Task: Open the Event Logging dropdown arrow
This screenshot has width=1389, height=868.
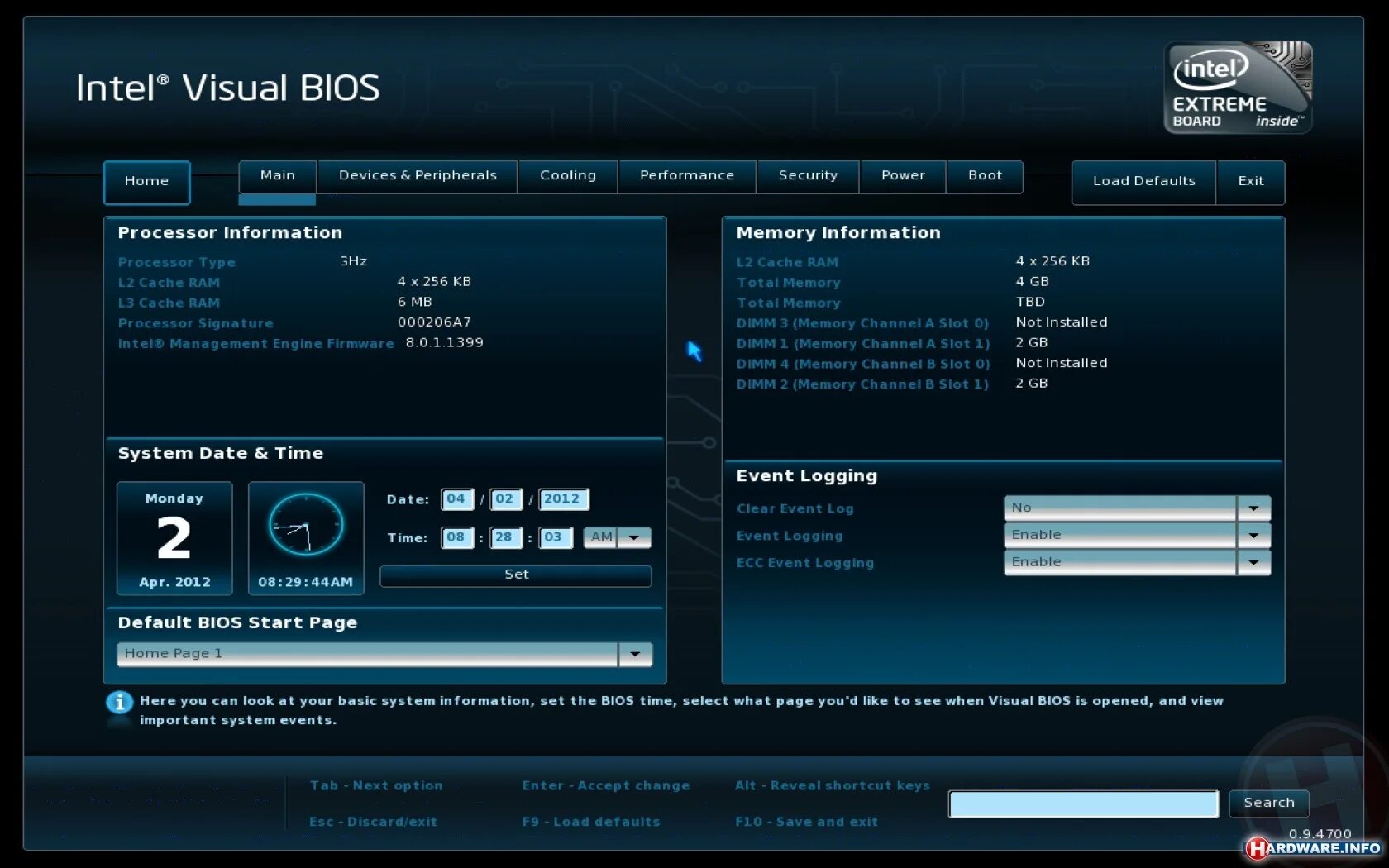Action: (1254, 536)
